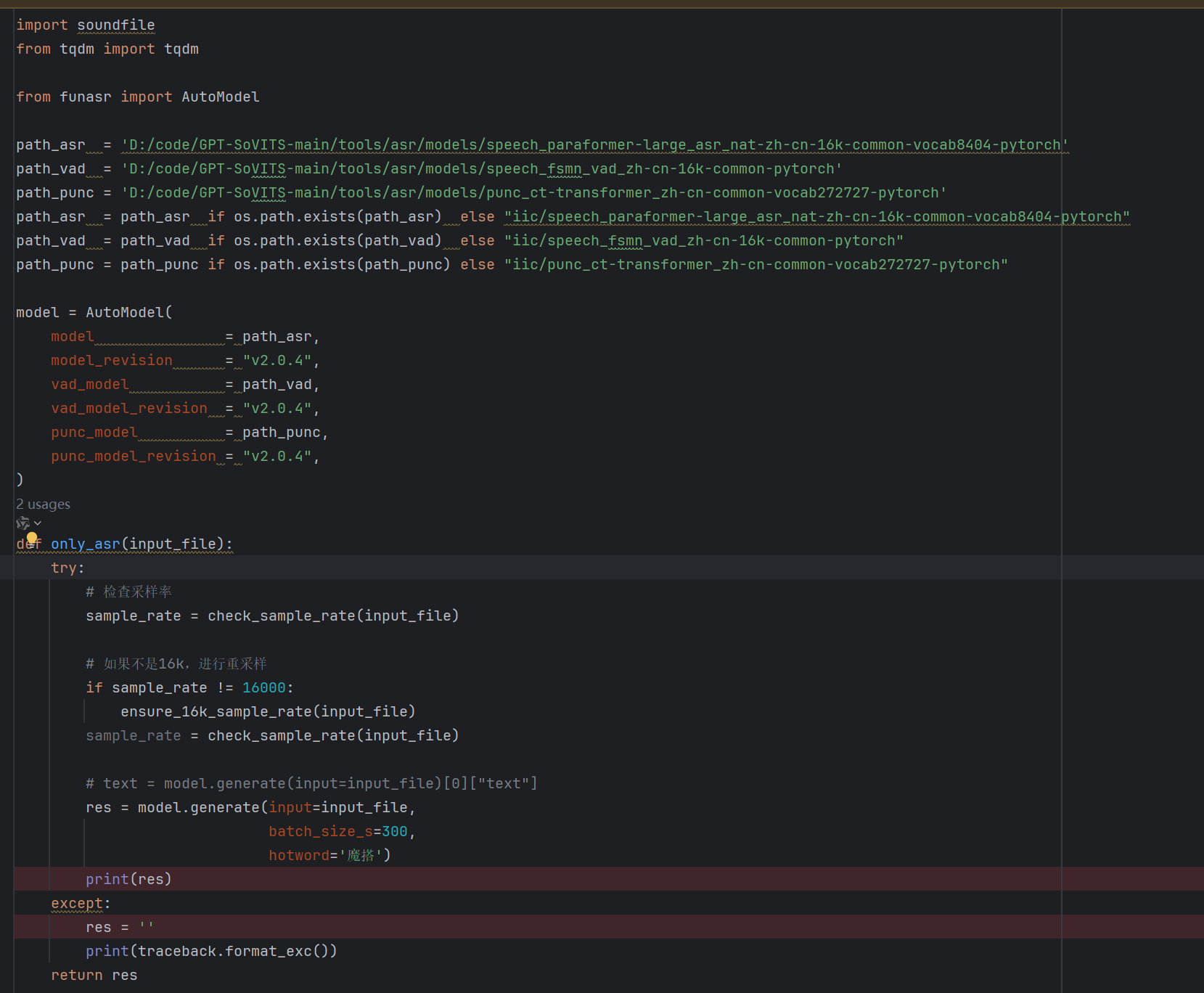Image resolution: width=1204 pixels, height=993 pixels.
Task: Click the number 16000 in the if condition
Action: (x=264, y=687)
